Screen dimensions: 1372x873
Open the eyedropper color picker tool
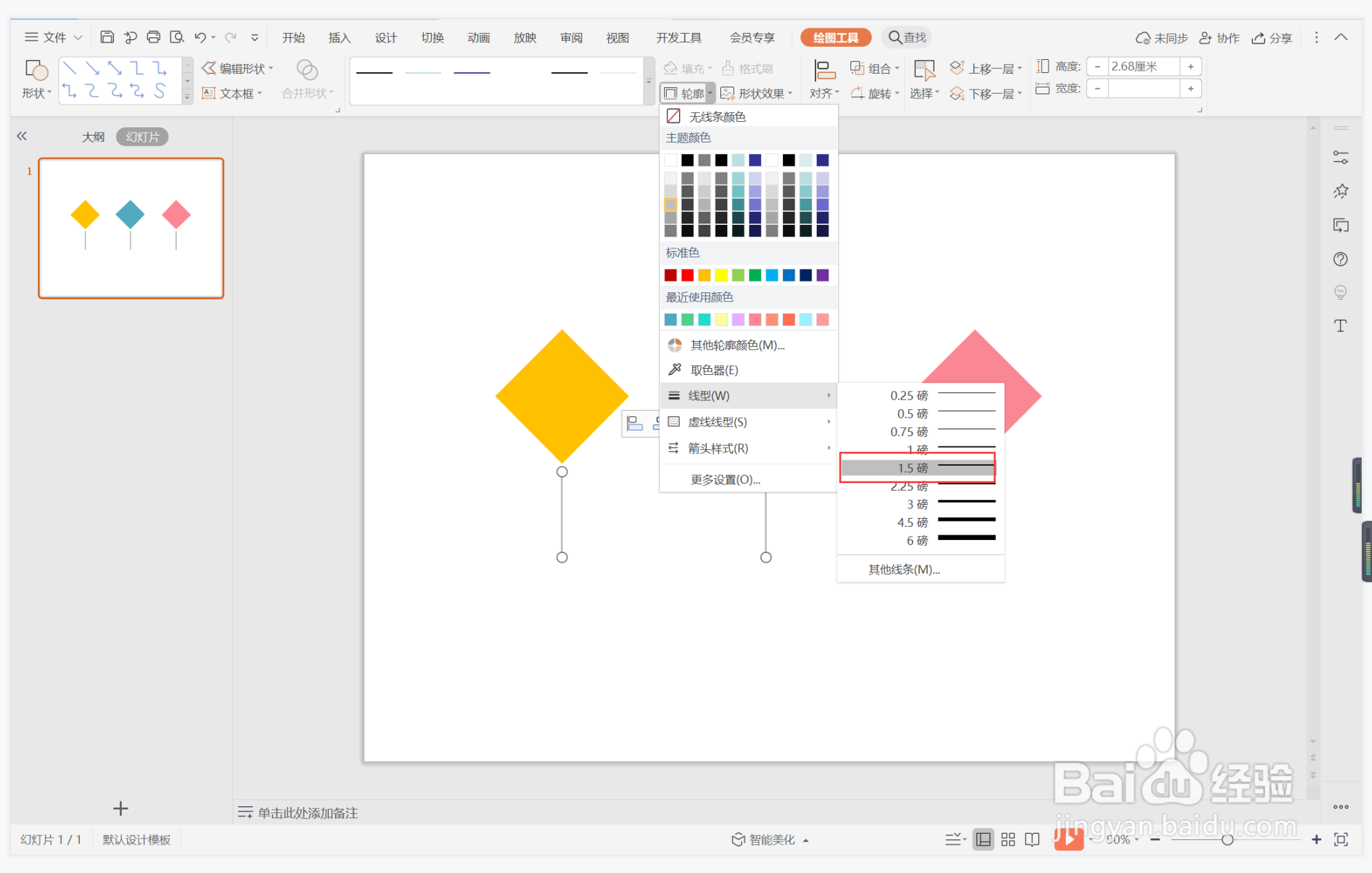pyautogui.click(x=713, y=370)
